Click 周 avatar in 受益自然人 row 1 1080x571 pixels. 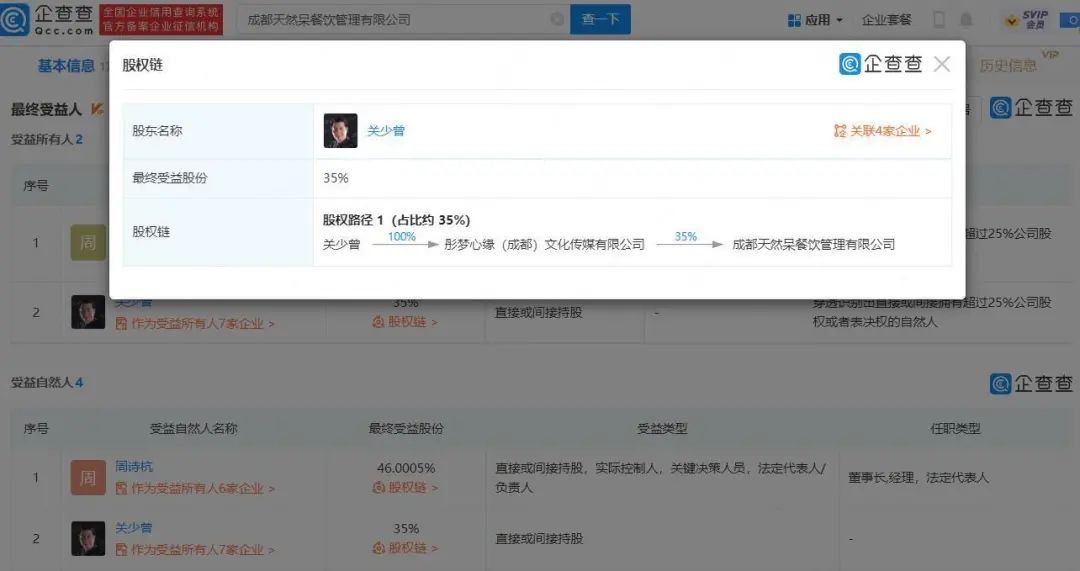[x=88, y=477]
